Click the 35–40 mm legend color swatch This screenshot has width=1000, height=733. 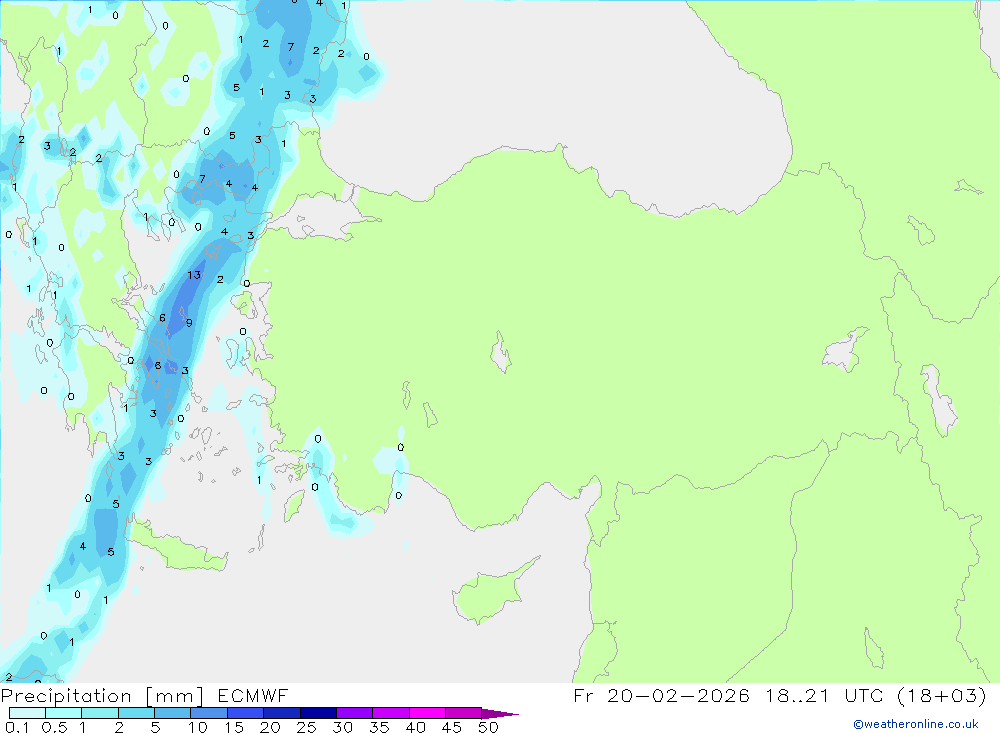pos(391,713)
